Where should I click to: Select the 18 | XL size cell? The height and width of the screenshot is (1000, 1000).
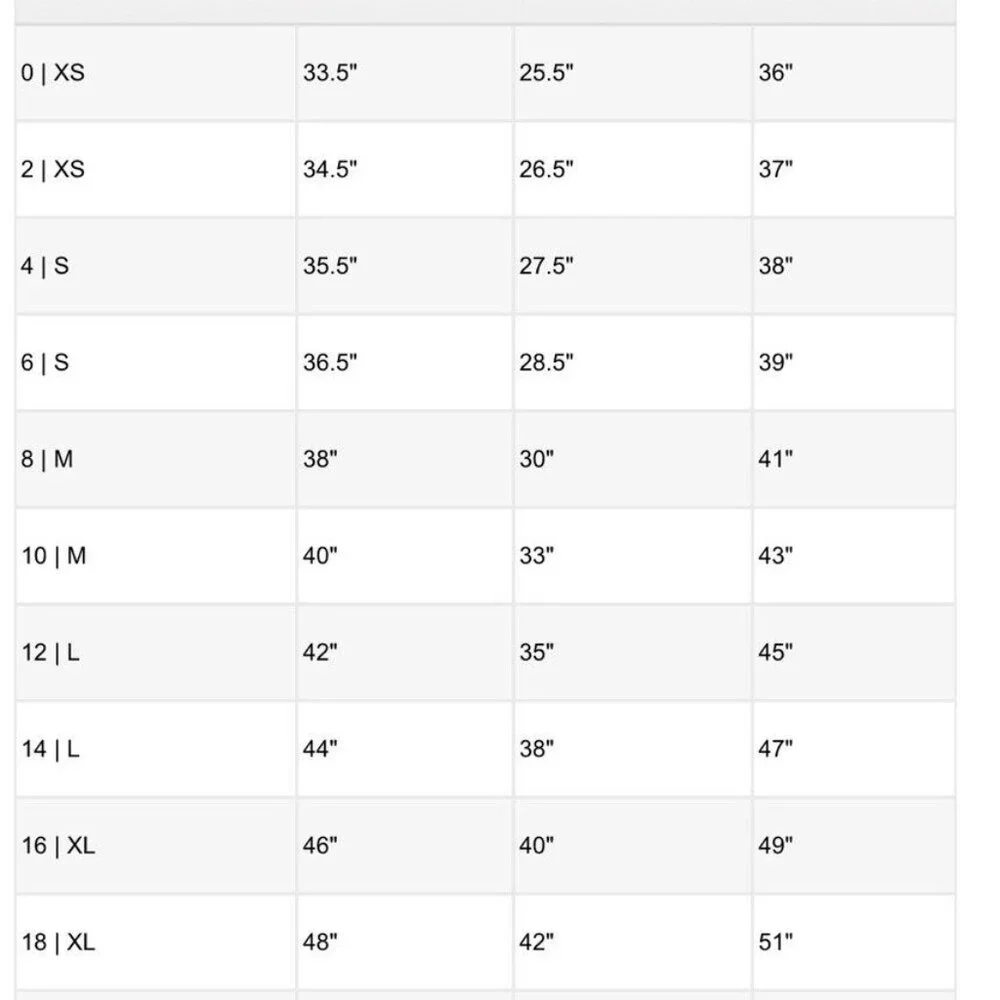point(156,943)
